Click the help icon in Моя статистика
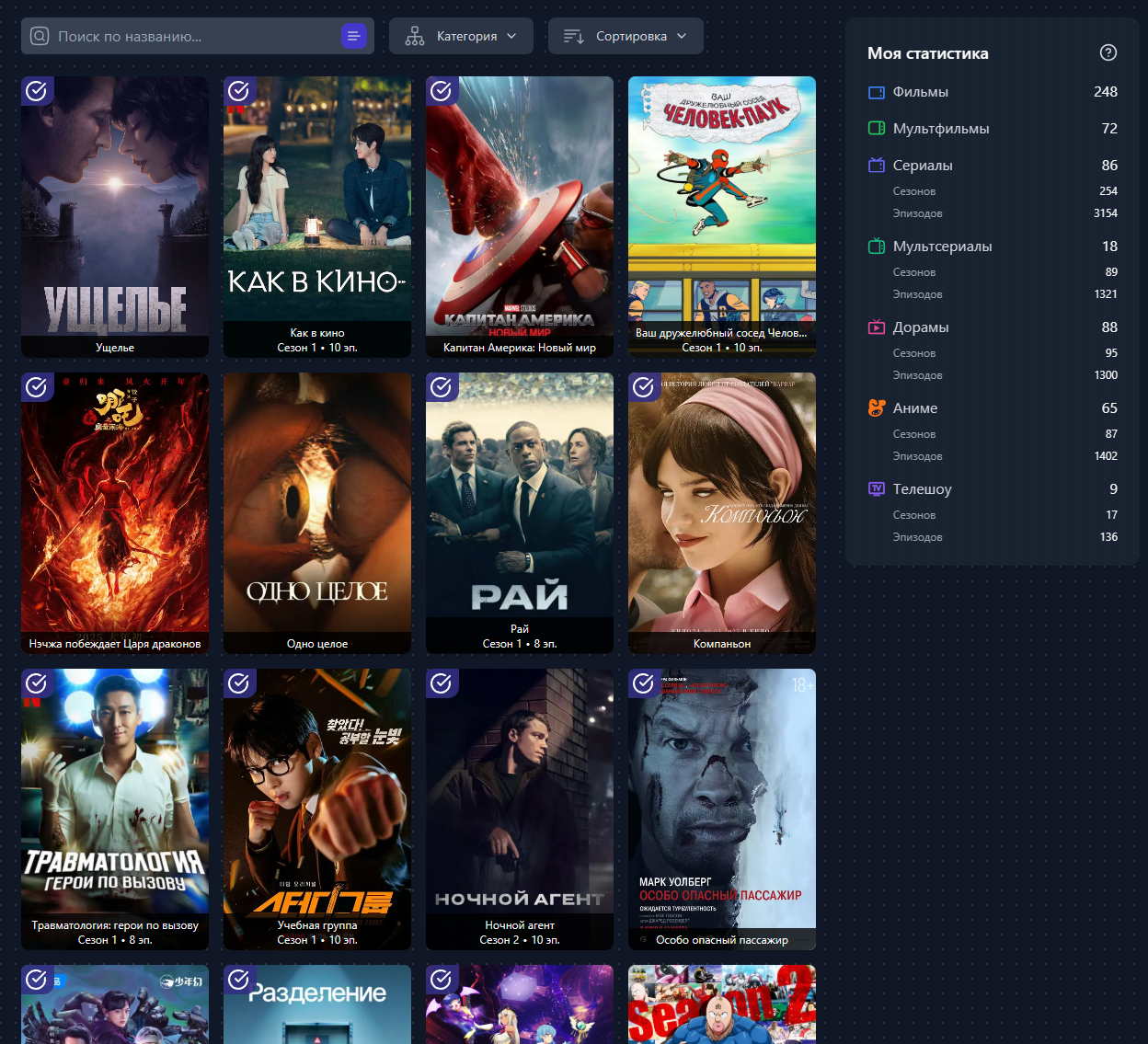This screenshot has height=1044, width=1148. tap(1108, 52)
